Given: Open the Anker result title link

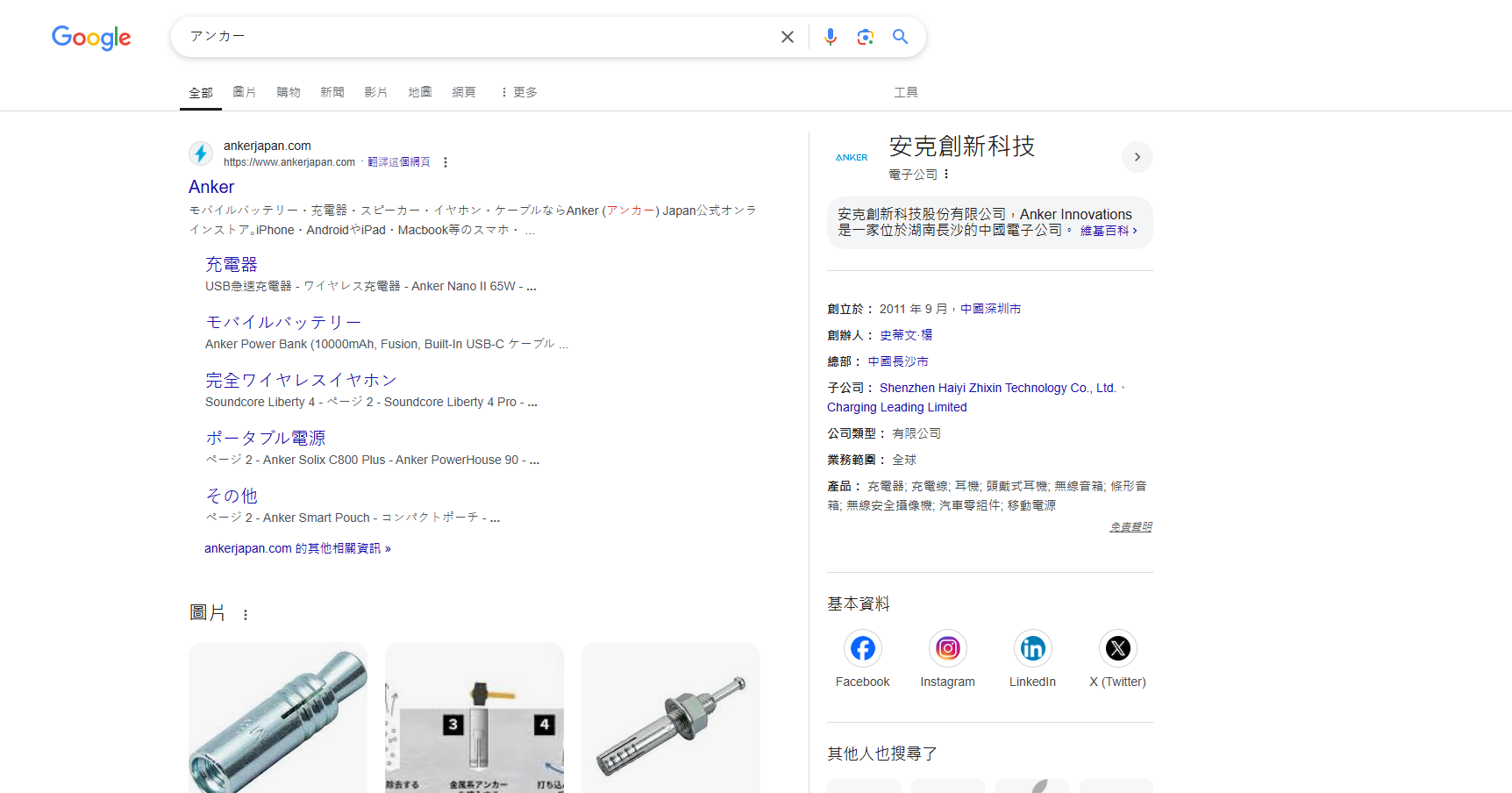Looking at the screenshot, I should click(x=211, y=187).
